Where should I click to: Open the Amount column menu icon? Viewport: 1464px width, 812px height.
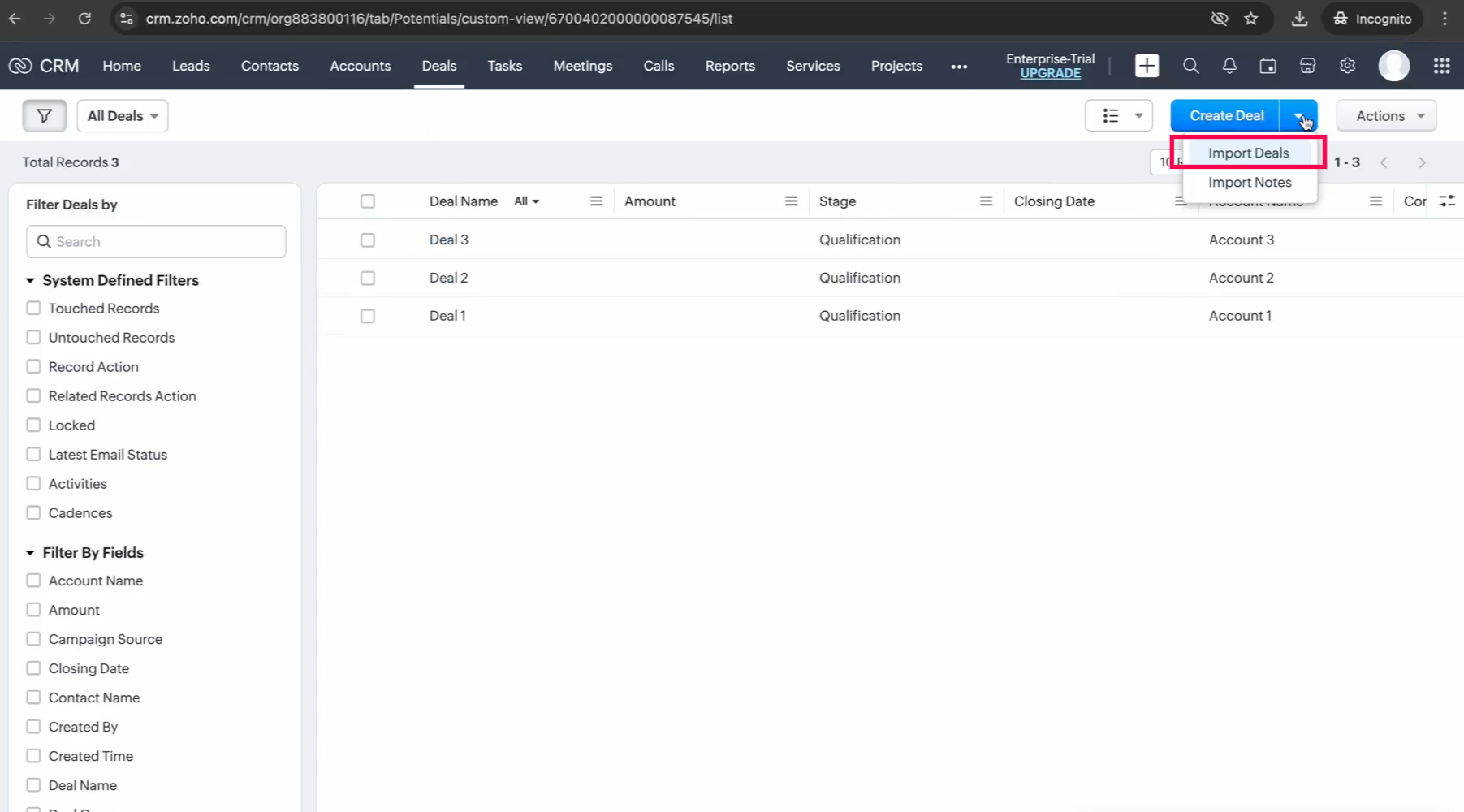791,201
